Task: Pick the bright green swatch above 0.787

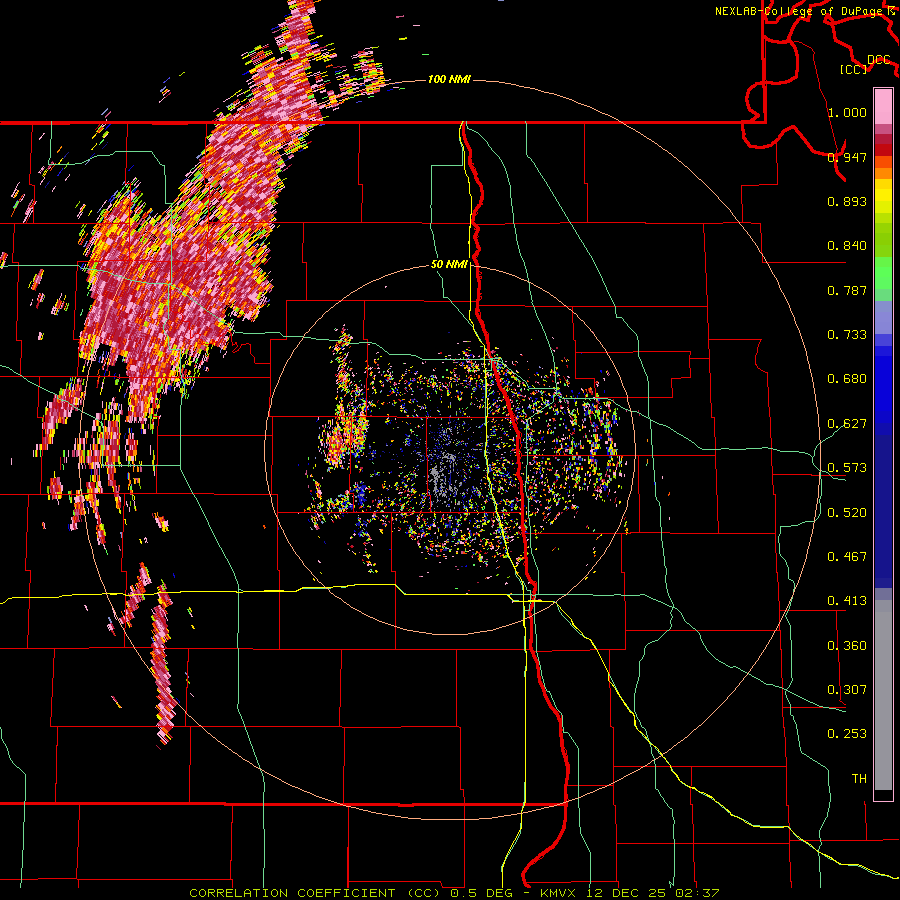Action: [883, 273]
